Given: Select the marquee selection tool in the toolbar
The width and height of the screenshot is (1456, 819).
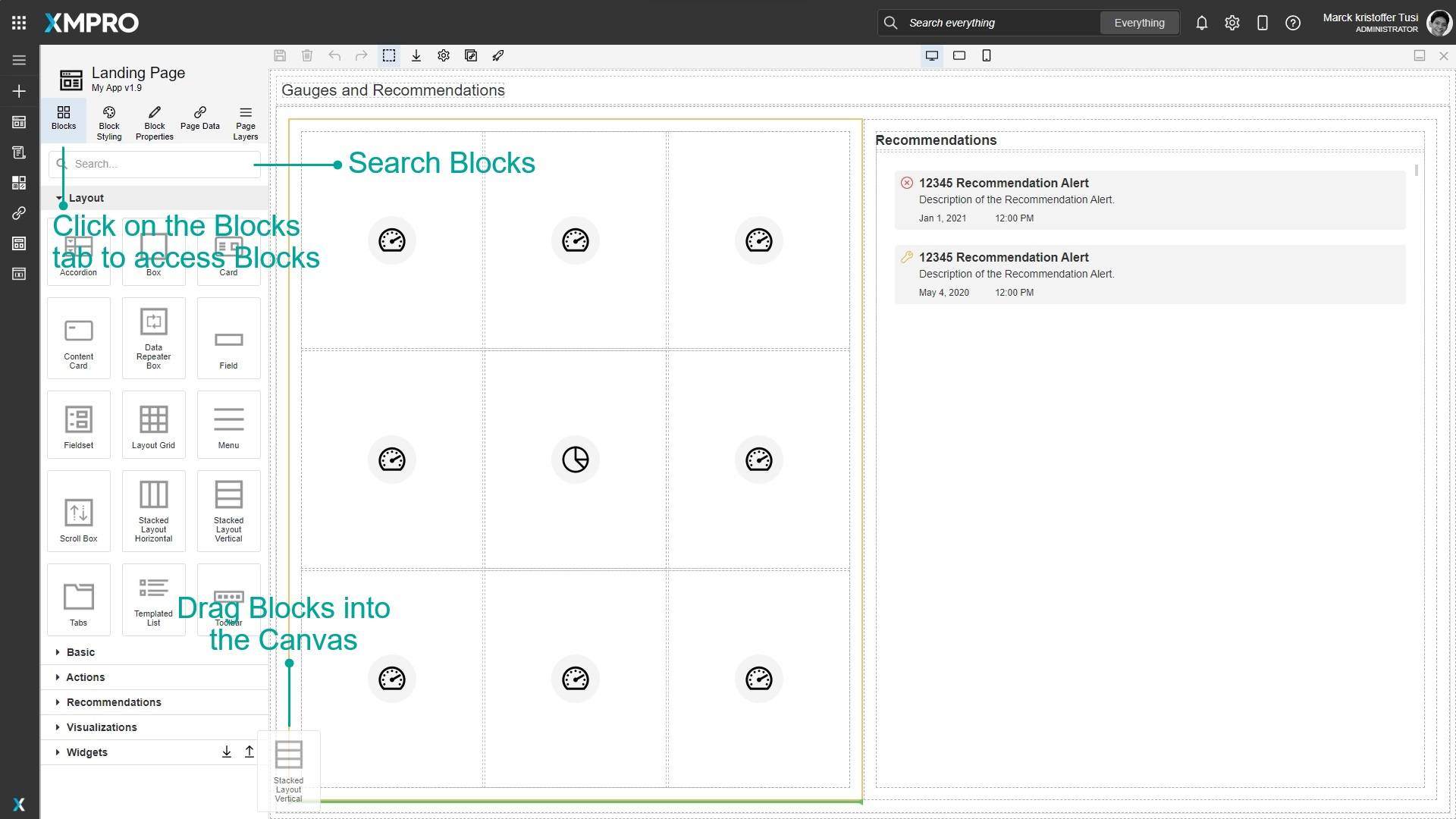Looking at the screenshot, I should [x=389, y=55].
